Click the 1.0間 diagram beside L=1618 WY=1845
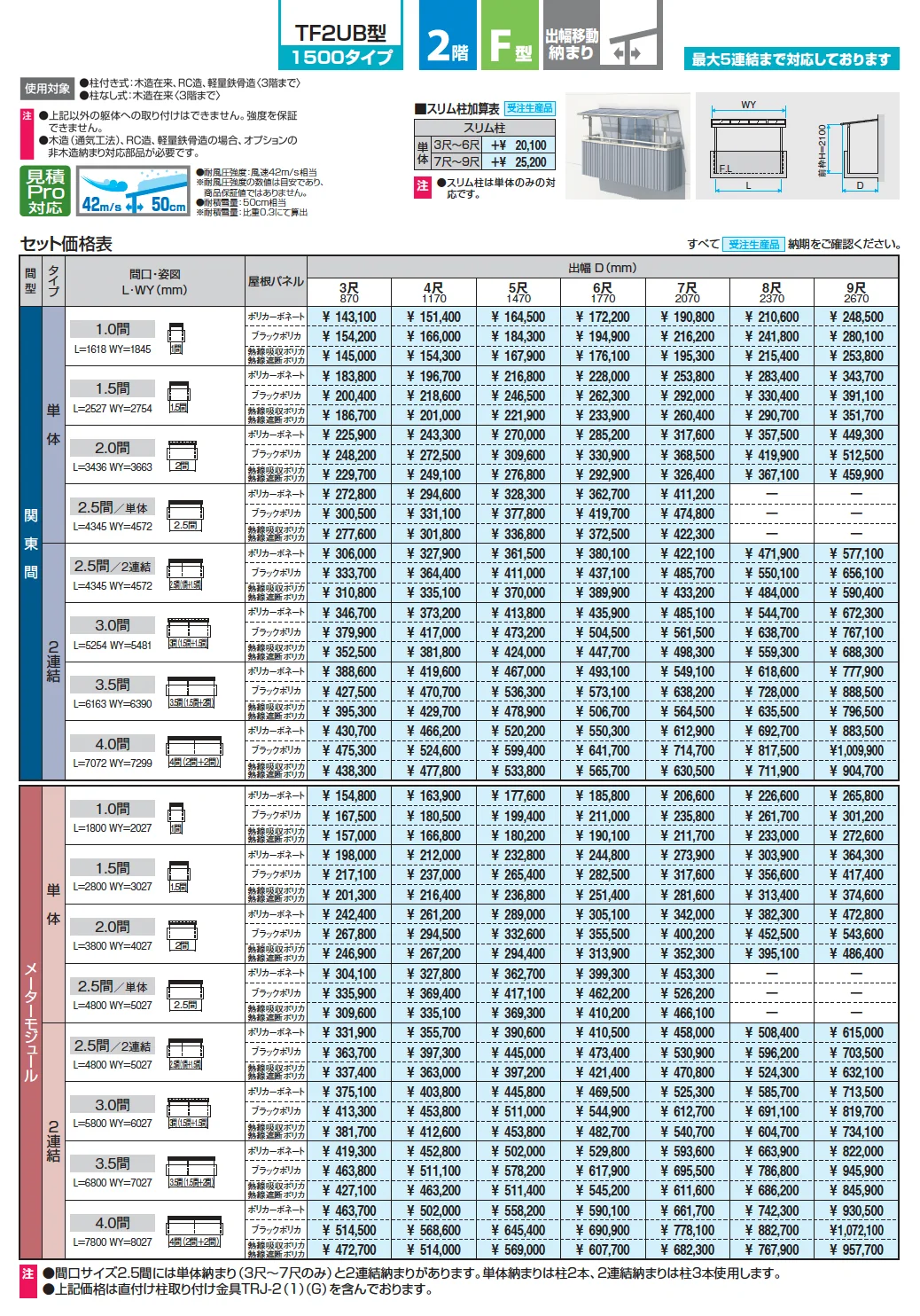 (176, 338)
